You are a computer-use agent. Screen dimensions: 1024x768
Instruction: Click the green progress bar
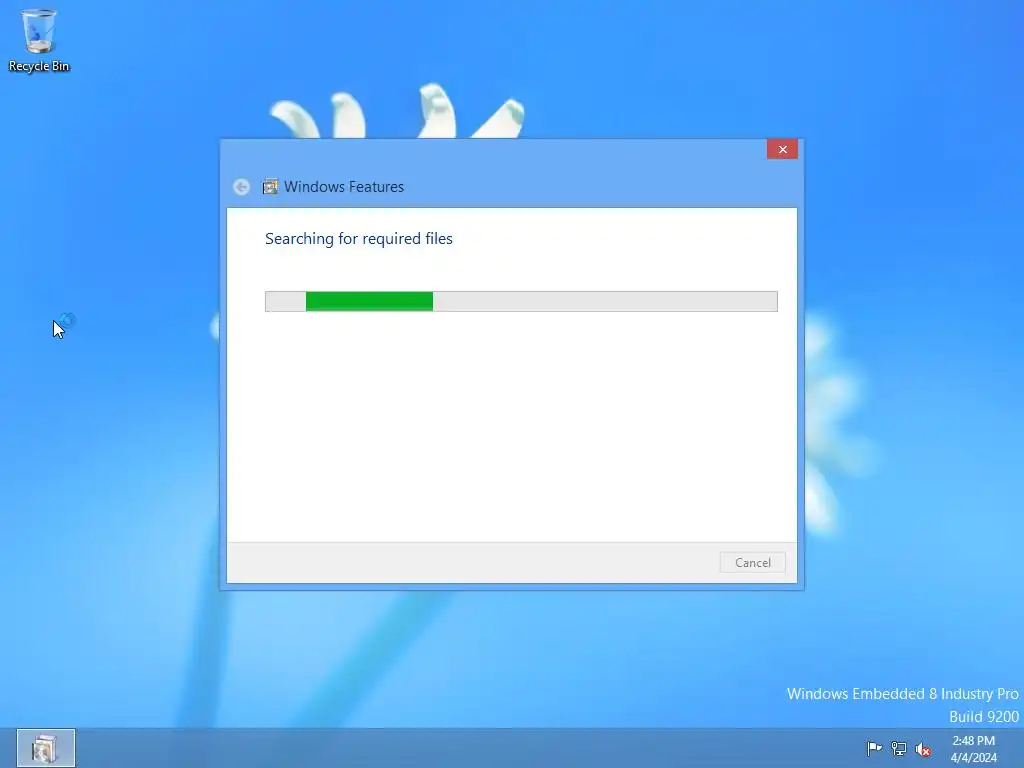[521, 301]
